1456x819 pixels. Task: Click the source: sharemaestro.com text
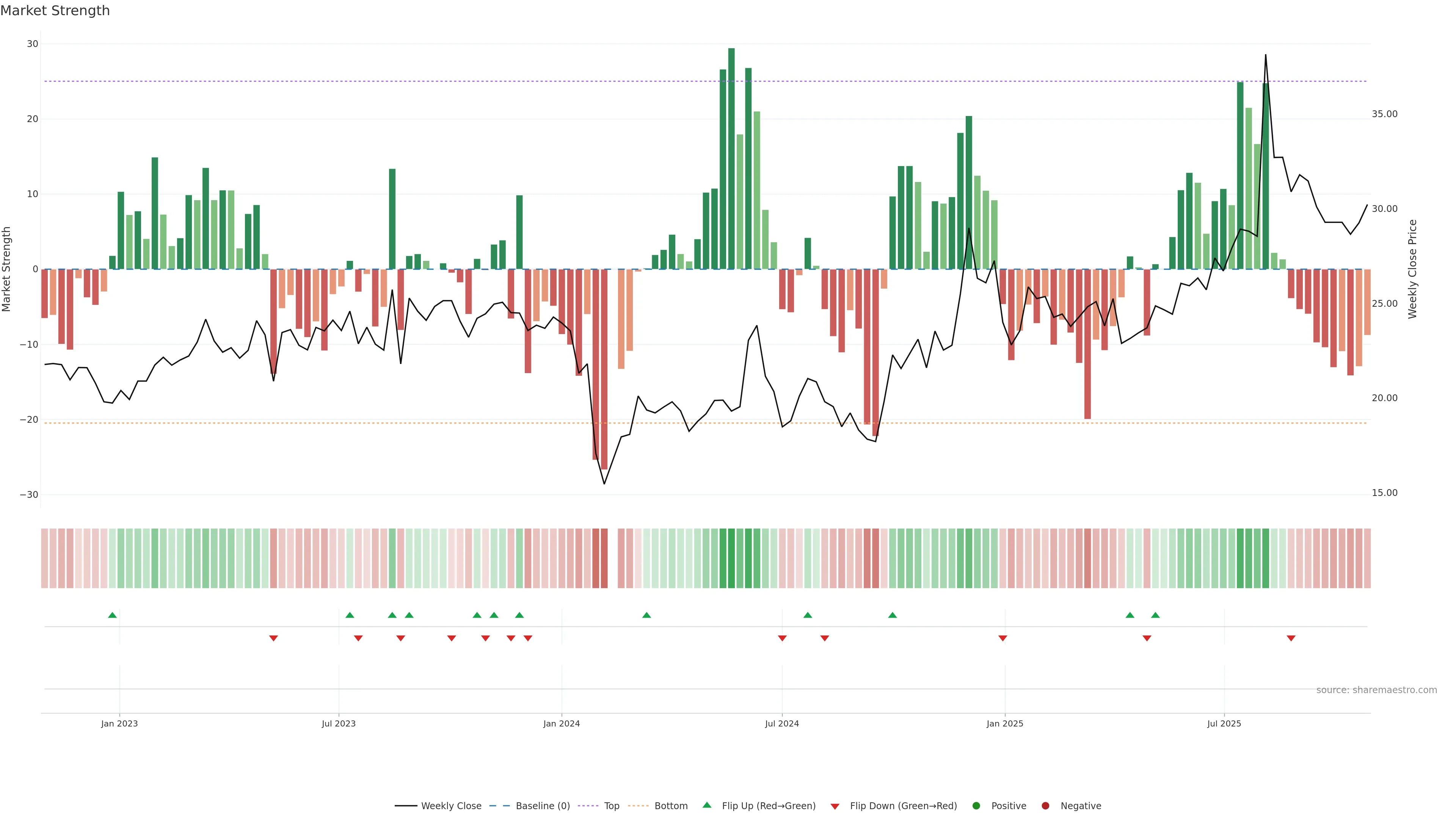point(1376,690)
